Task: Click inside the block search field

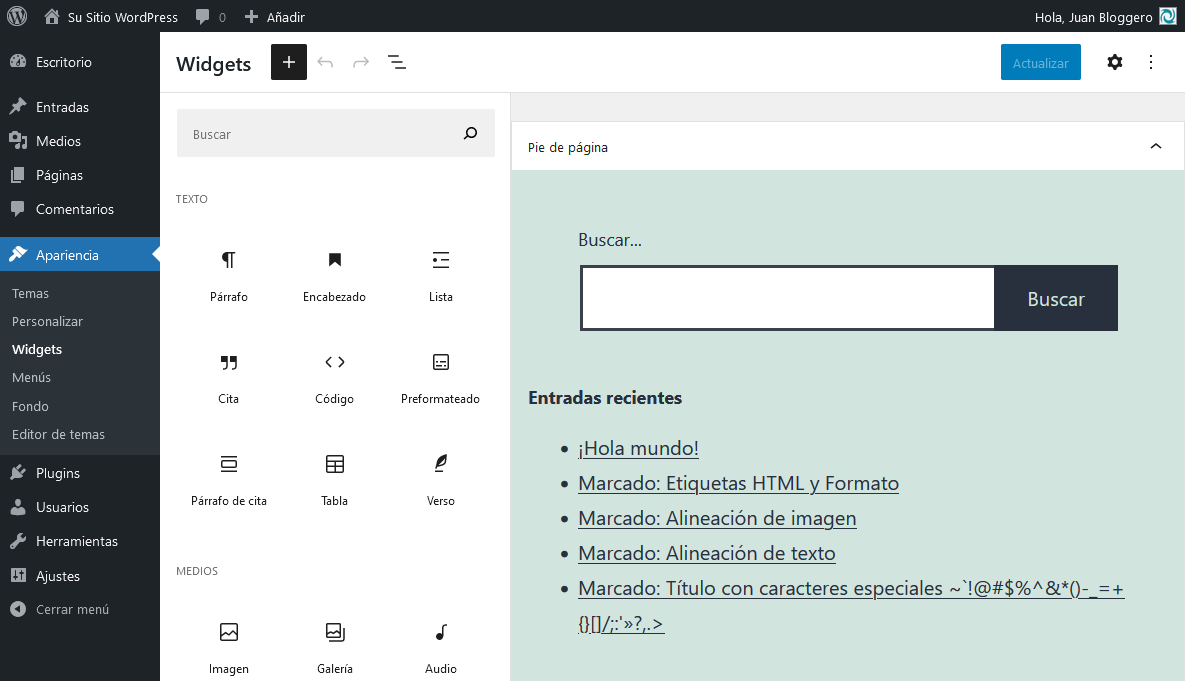Action: tap(320, 133)
